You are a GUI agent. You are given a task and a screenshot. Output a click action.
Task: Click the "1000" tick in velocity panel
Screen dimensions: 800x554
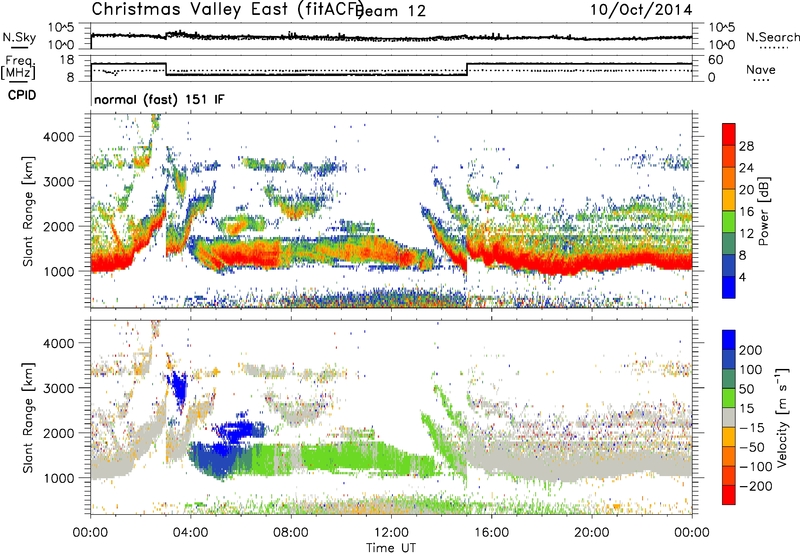click(x=59, y=478)
